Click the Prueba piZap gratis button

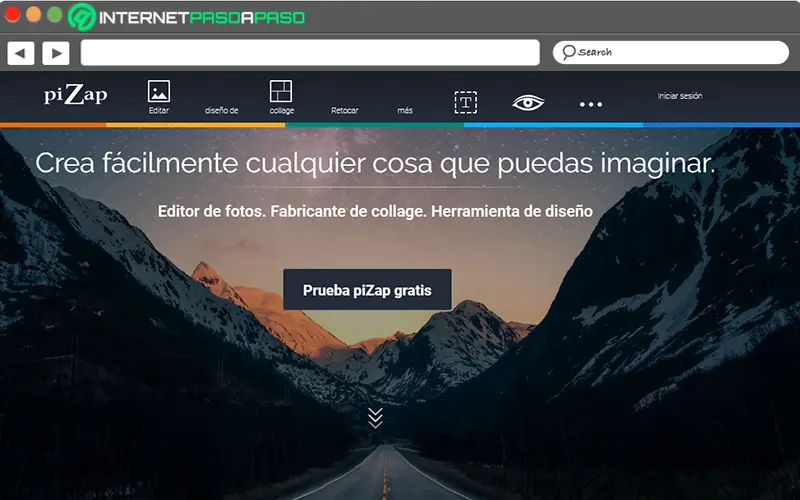[367, 290]
